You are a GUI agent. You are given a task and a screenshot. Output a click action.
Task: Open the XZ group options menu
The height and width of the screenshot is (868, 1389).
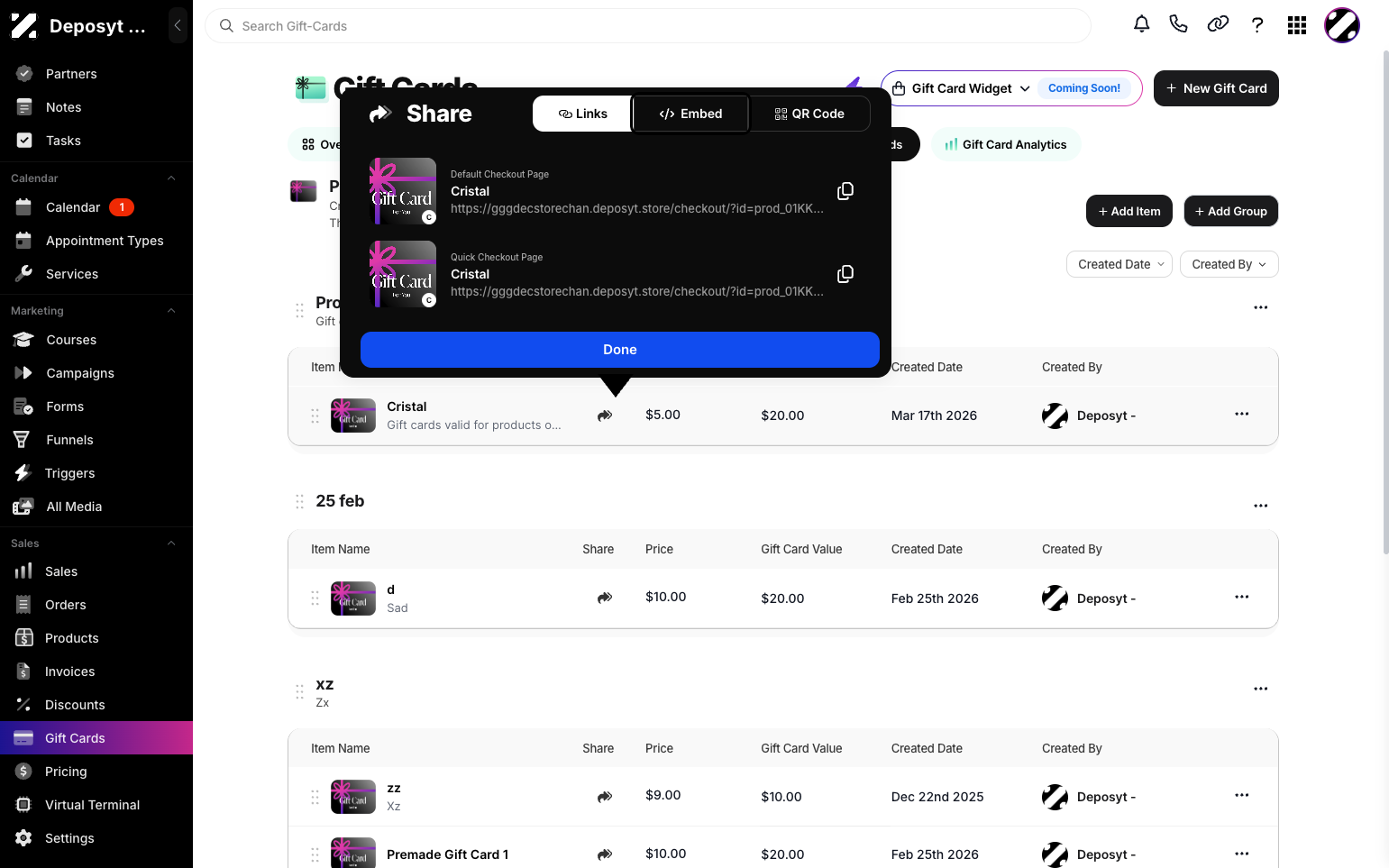click(1261, 689)
